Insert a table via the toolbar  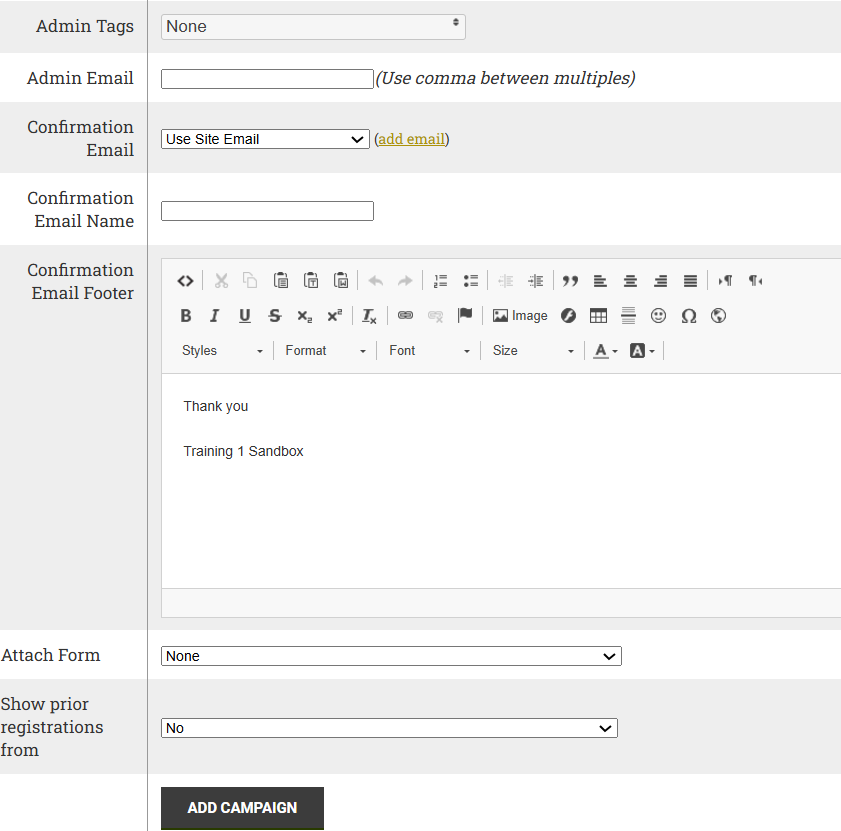(x=598, y=316)
